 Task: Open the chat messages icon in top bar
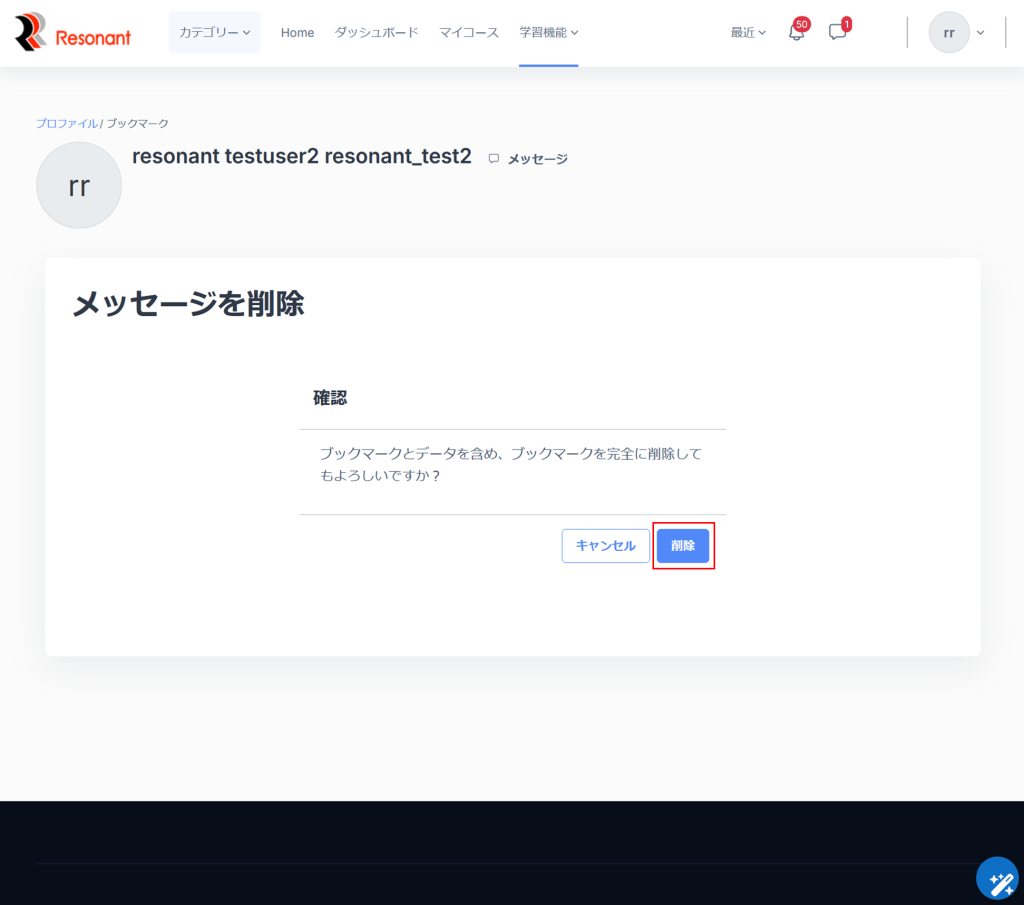tap(837, 32)
